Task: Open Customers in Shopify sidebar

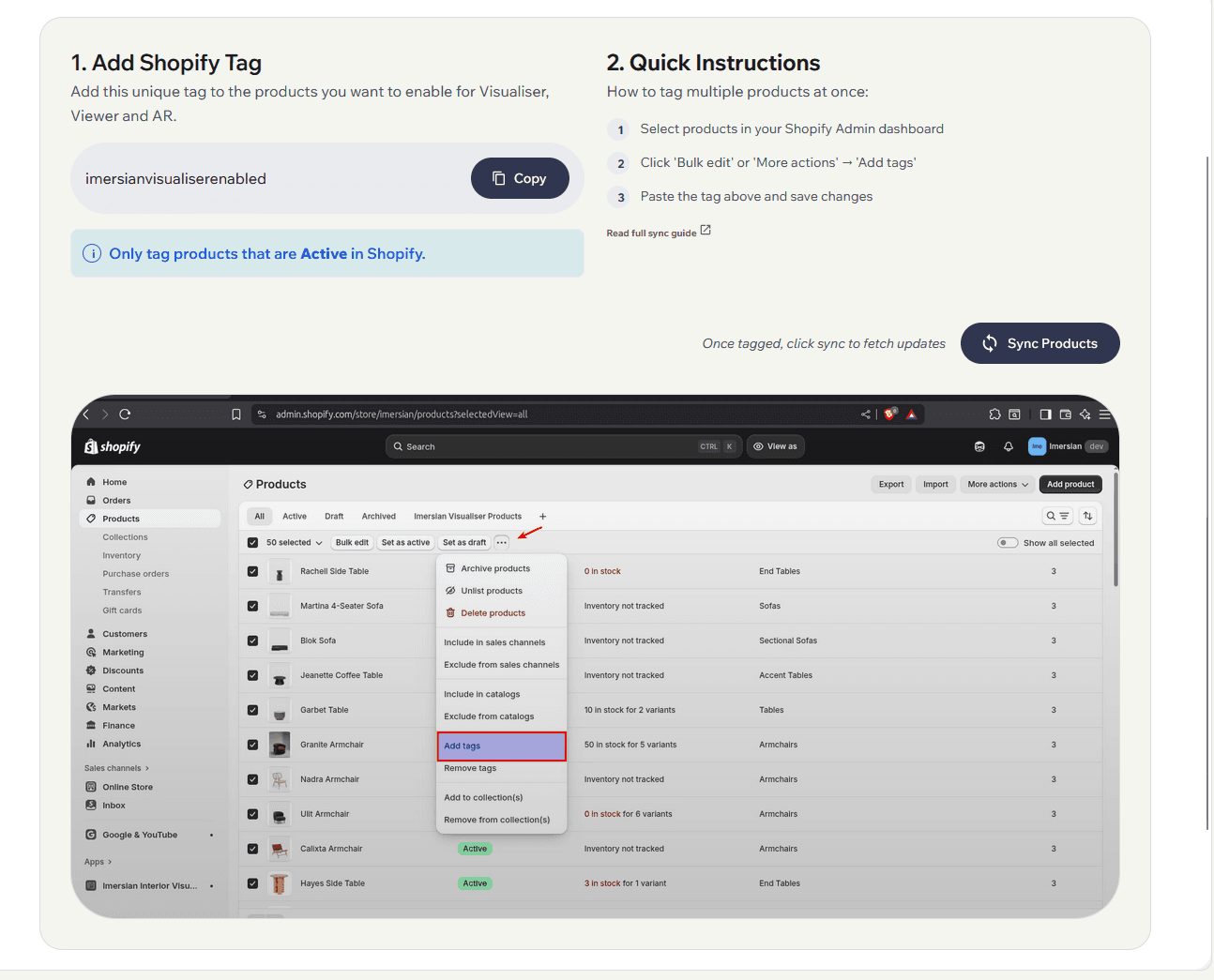Action: pos(125,634)
